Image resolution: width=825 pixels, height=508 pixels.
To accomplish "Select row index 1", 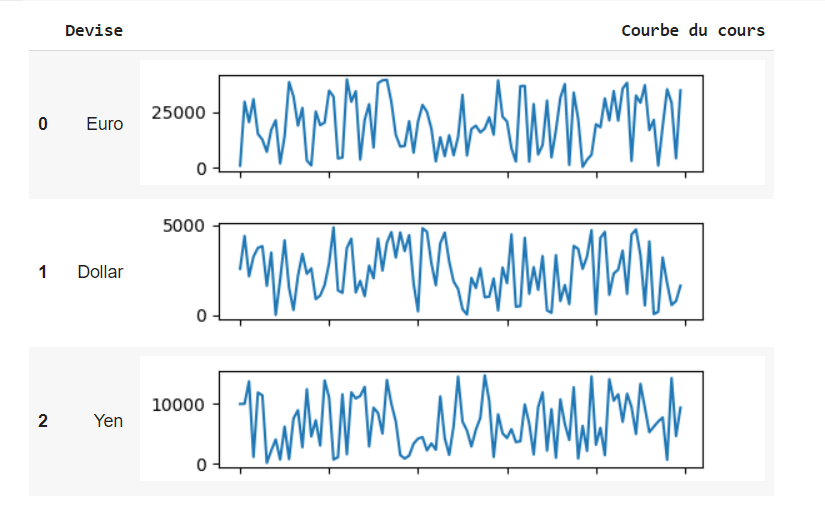I will click(x=43, y=271).
